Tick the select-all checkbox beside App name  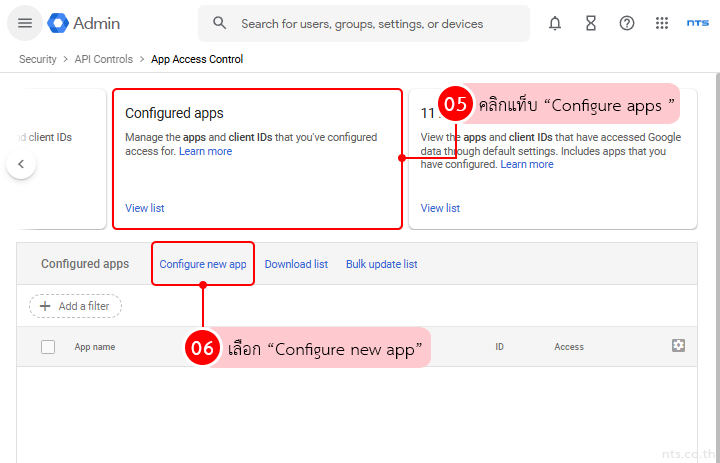48,347
